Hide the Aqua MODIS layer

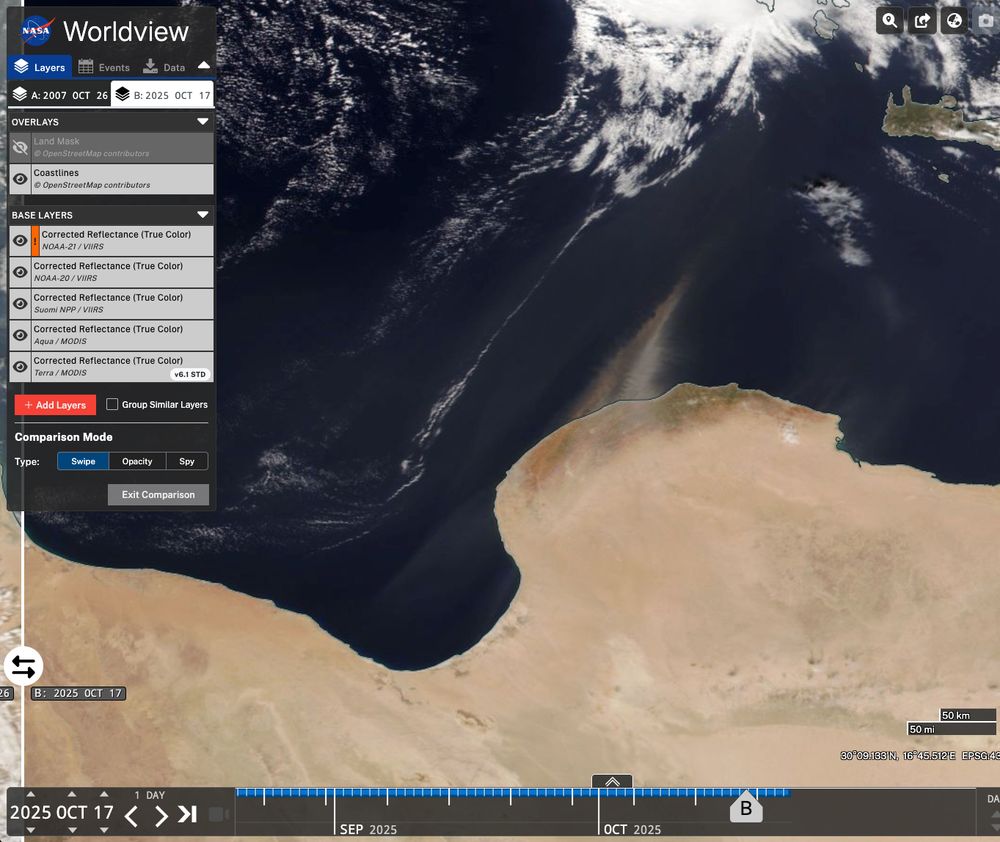[20, 335]
